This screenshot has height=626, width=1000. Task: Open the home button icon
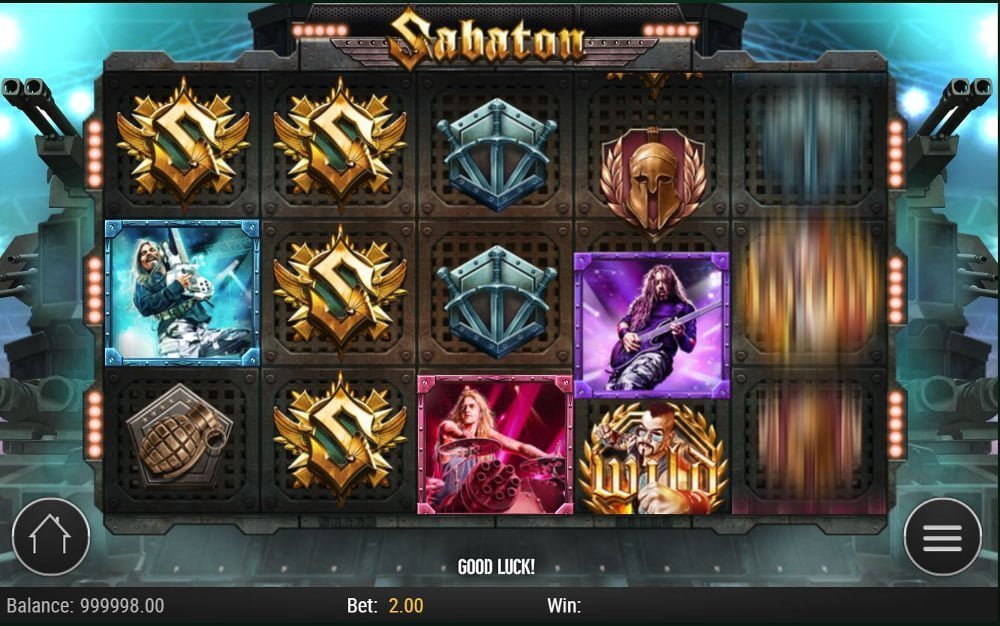[x=50, y=537]
